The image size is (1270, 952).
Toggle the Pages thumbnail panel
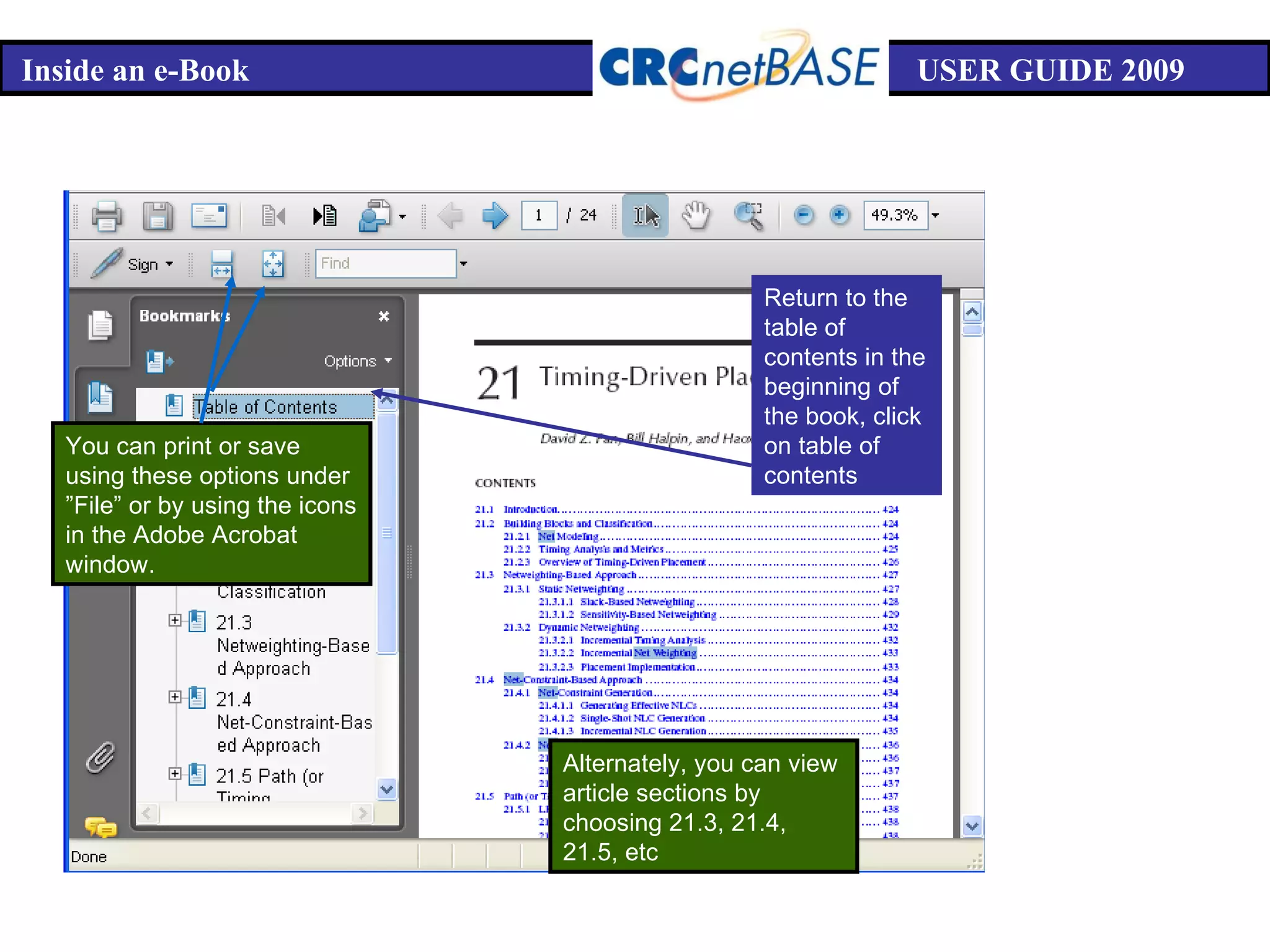pos(100,325)
